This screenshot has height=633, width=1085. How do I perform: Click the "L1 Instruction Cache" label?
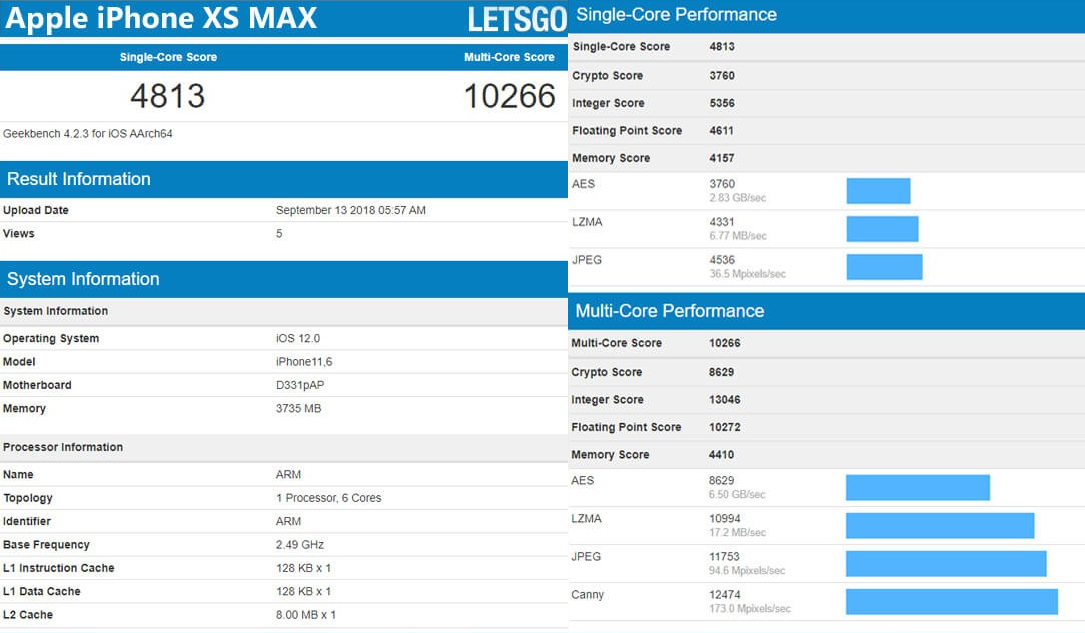(x=59, y=568)
